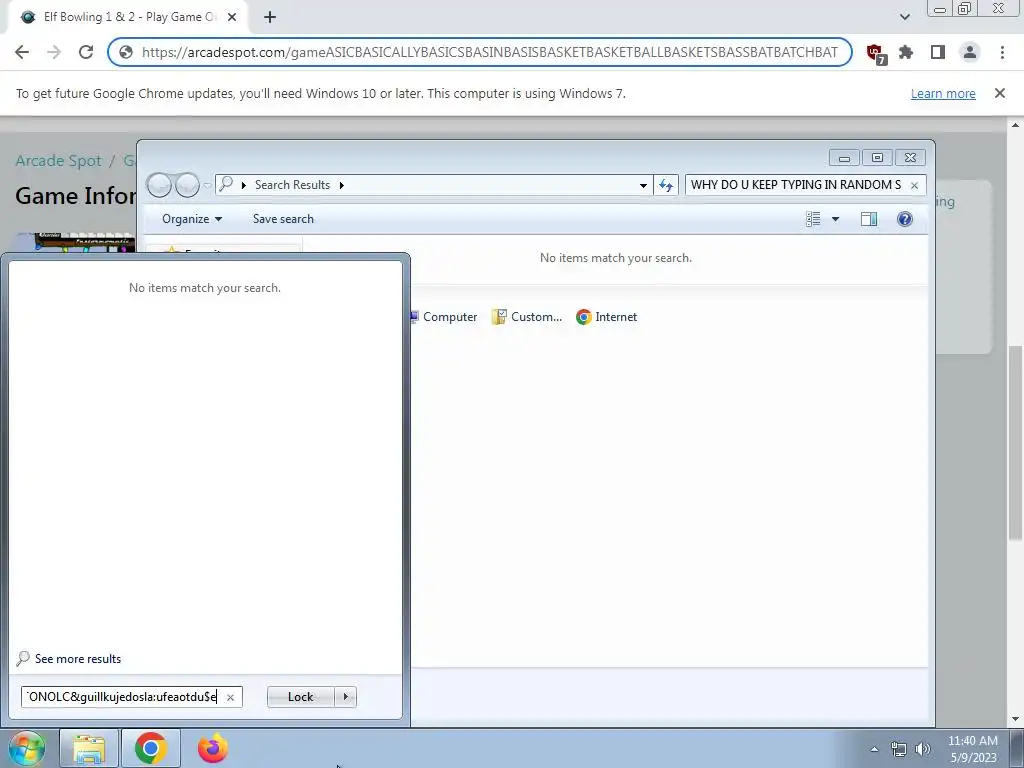Go back in Chrome's page history
The image size is (1024, 768).
[x=22, y=52]
